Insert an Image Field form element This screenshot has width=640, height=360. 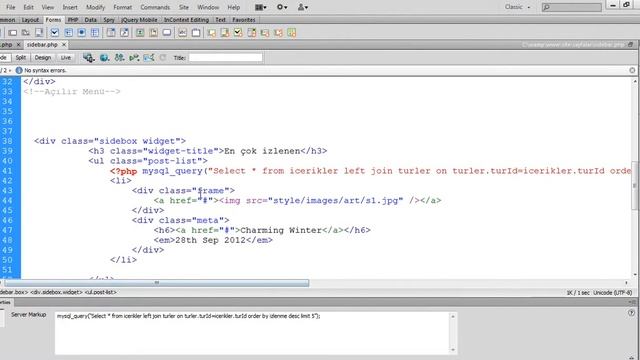point(140,33)
